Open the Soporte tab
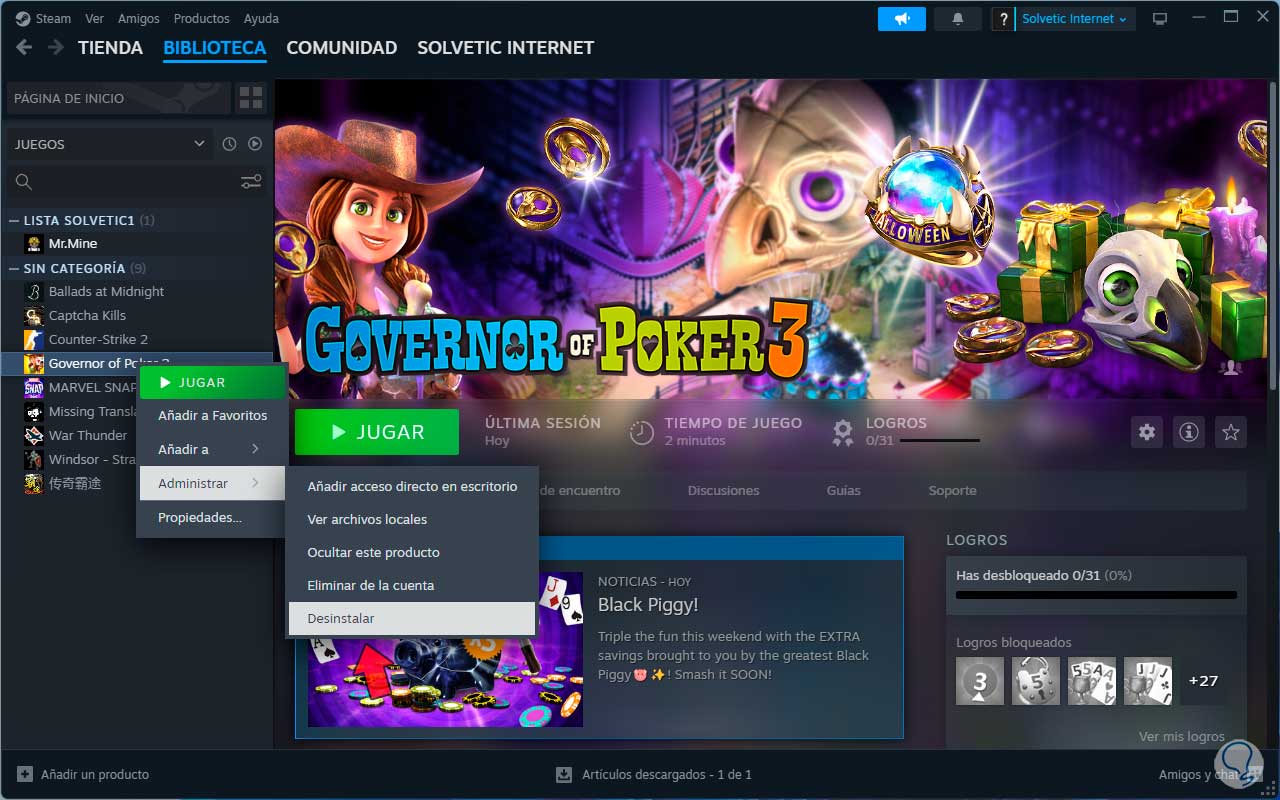1280x800 pixels. (952, 490)
